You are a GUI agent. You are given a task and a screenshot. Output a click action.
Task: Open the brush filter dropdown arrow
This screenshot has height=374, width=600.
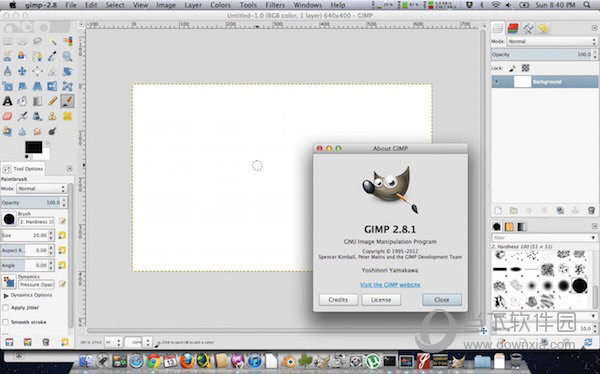[x=593, y=238]
